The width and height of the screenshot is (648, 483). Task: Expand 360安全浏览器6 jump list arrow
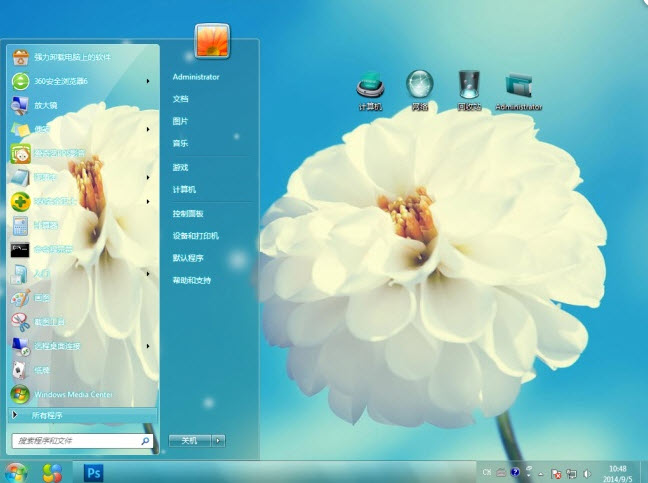tap(148, 81)
